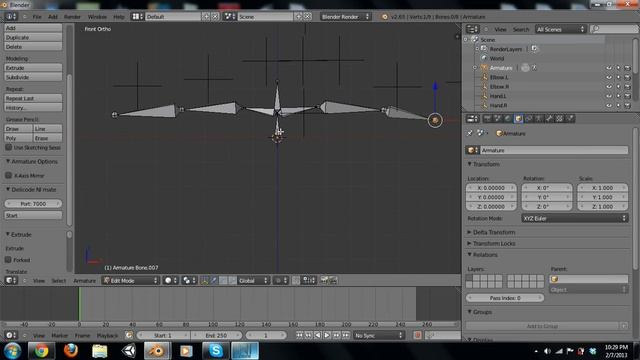
Task: Open the File menu
Action: coord(37,17)
